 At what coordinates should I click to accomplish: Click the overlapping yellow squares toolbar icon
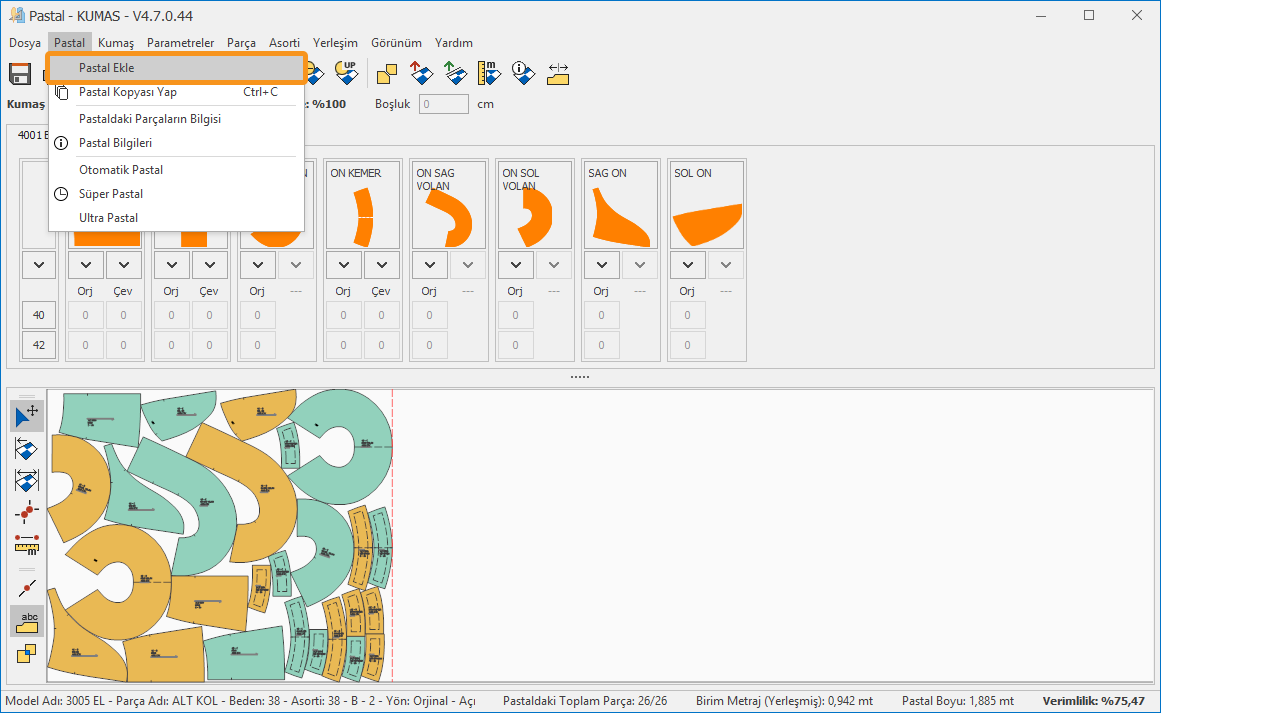[386, 73]
